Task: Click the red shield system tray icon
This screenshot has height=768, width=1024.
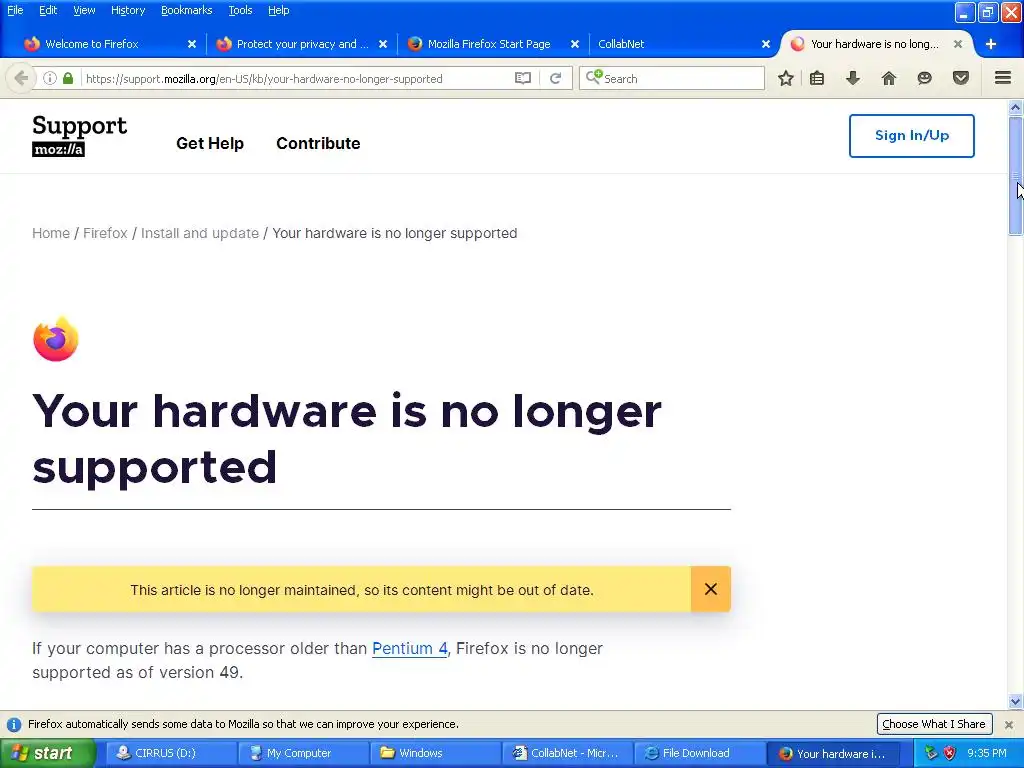Action: (950, 753)
